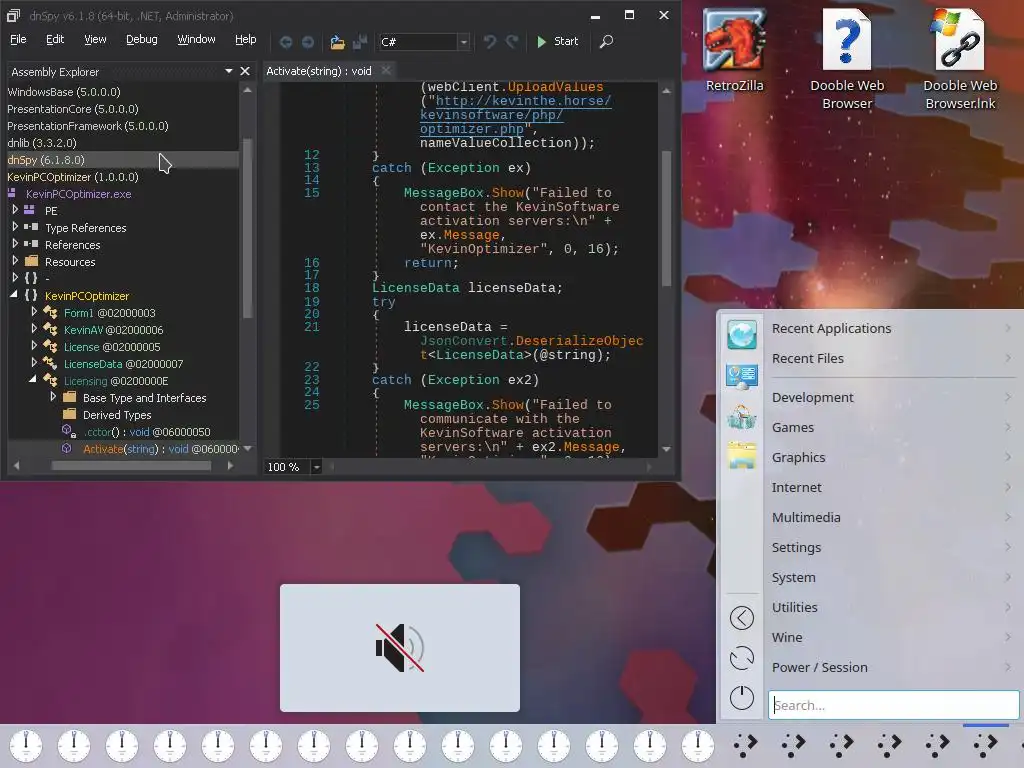Expand the KevinAV class node
Image resolution: width=1024 pixels, height=768 pixels.
34,328
